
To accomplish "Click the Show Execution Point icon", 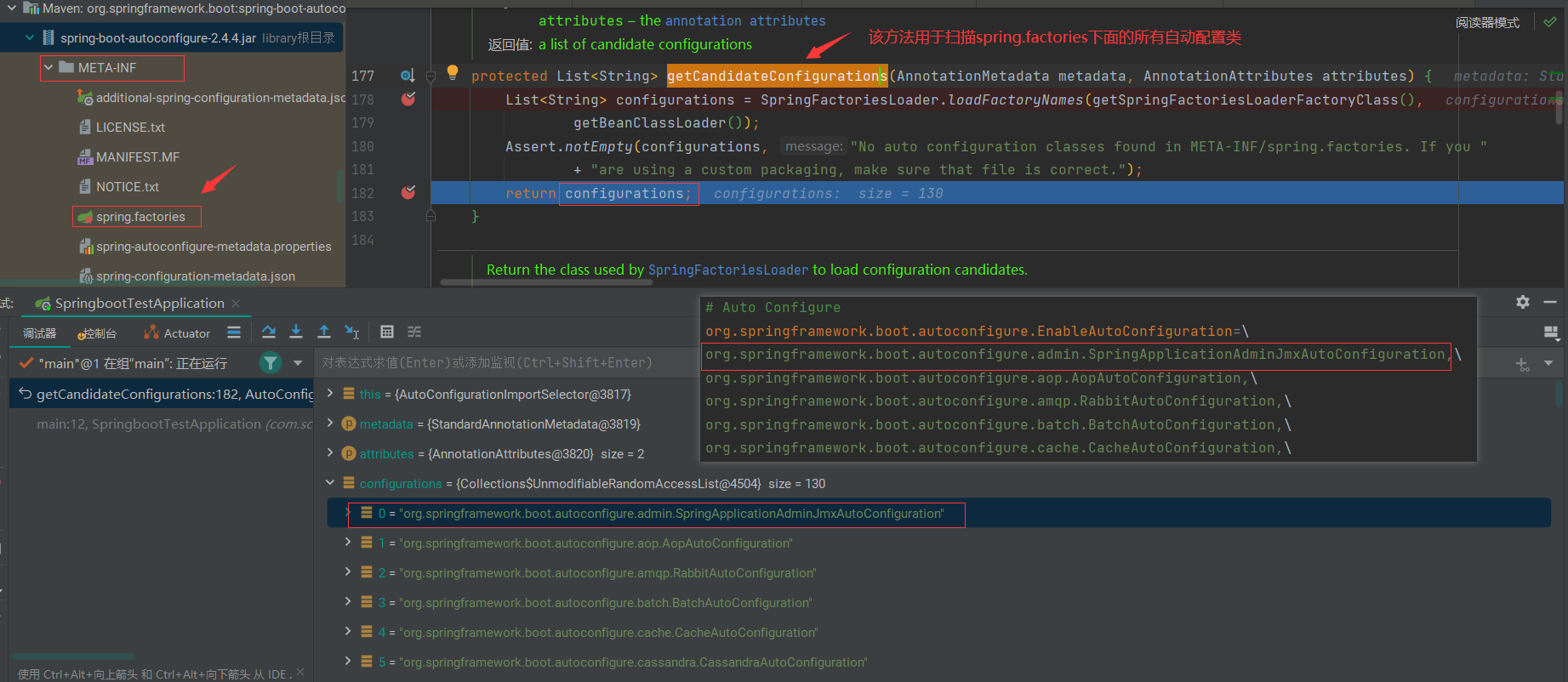I will click(x=234, y=332).
